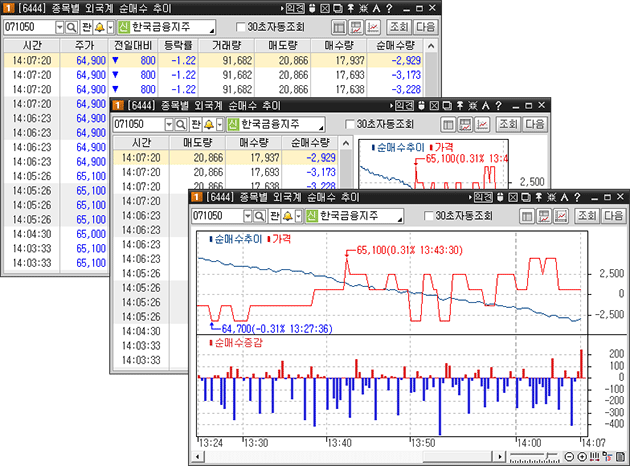Click search magnifier icon in front window
The height and width of the screenshot is (466, 630).
tap(259, 217)
